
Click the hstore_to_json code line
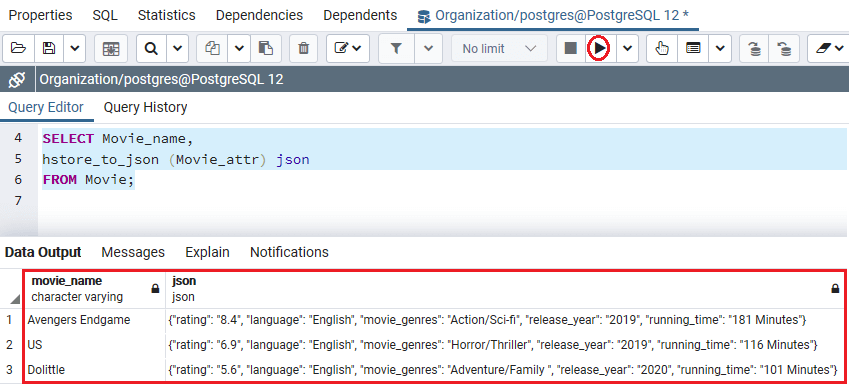(176, 160)
